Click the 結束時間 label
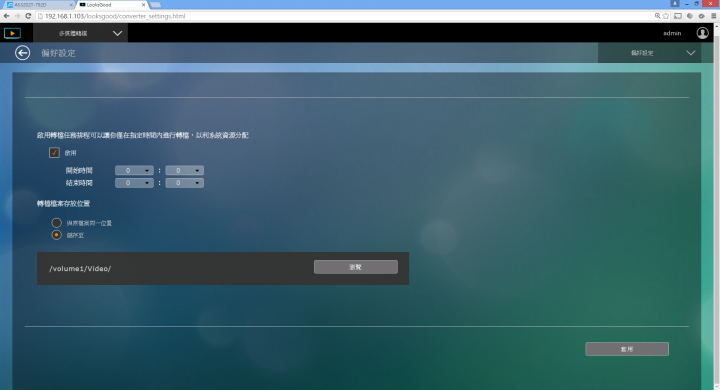 point(79,183)
